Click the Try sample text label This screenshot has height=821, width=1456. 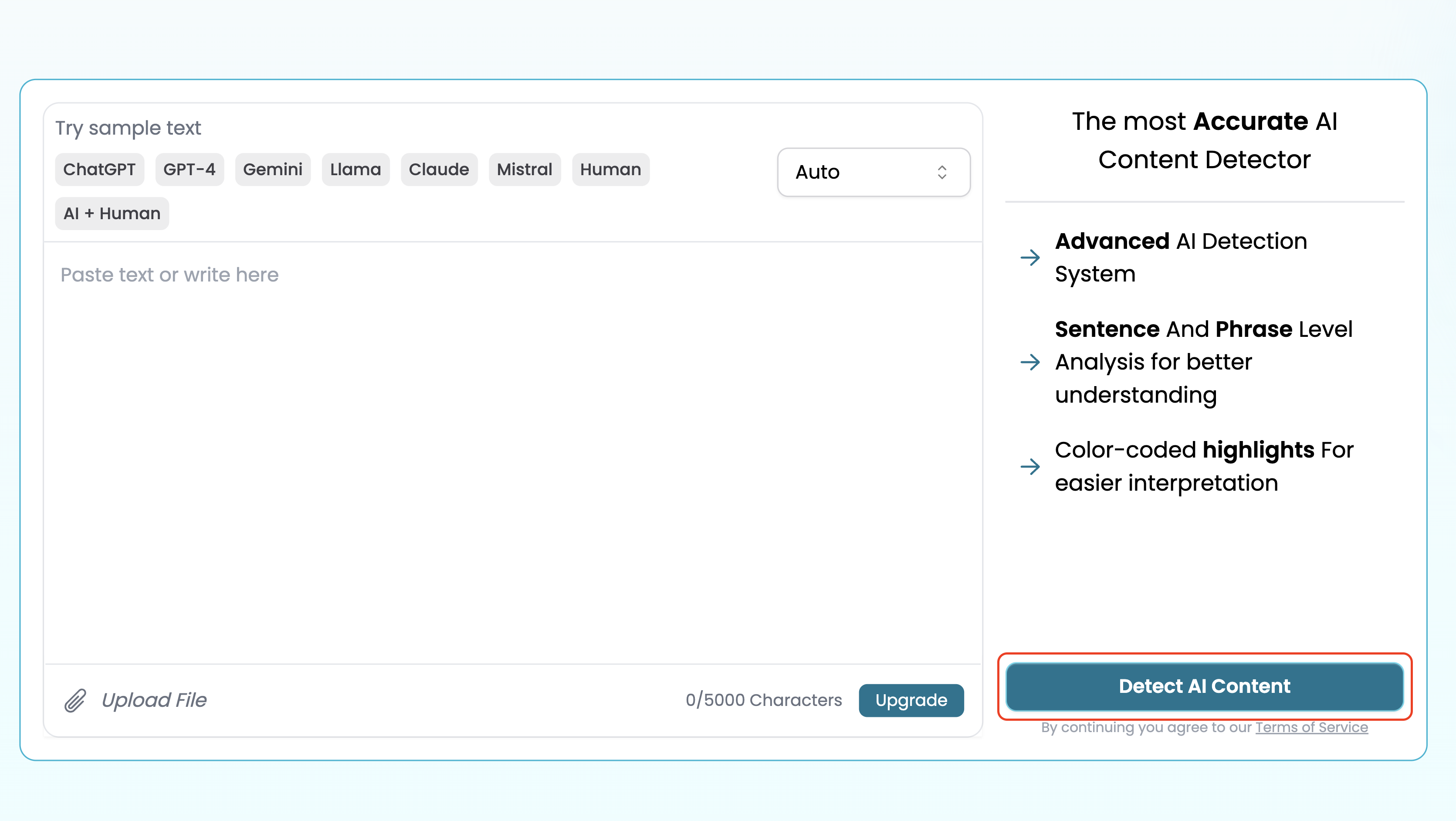[x=128, y=128]
